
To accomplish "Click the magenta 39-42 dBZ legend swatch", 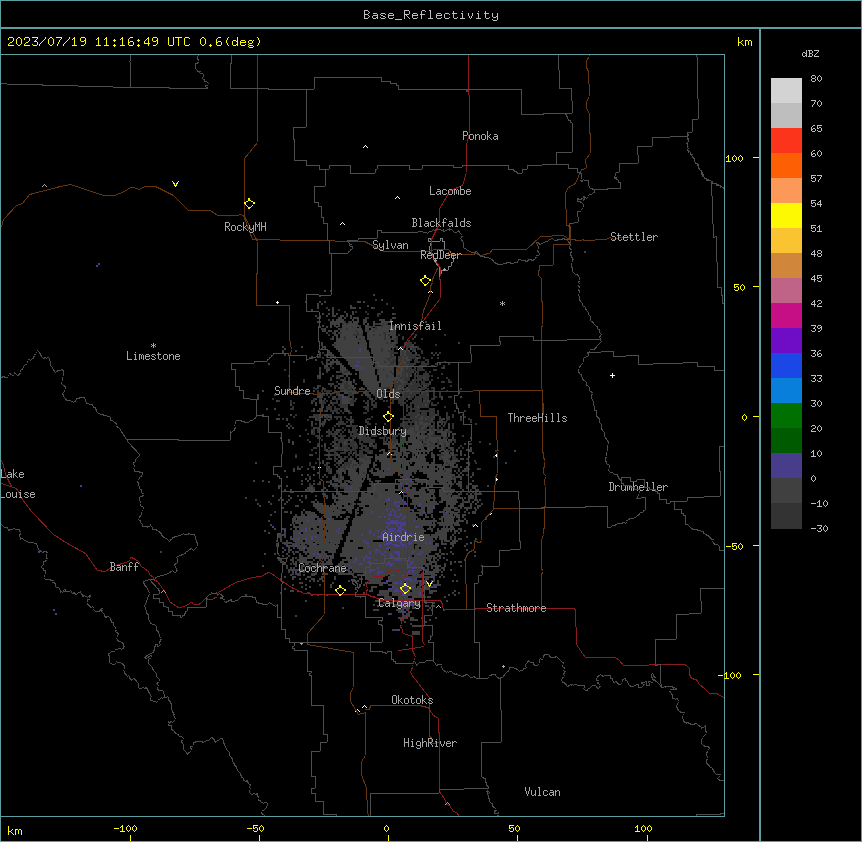I will [x=786, y=315].
